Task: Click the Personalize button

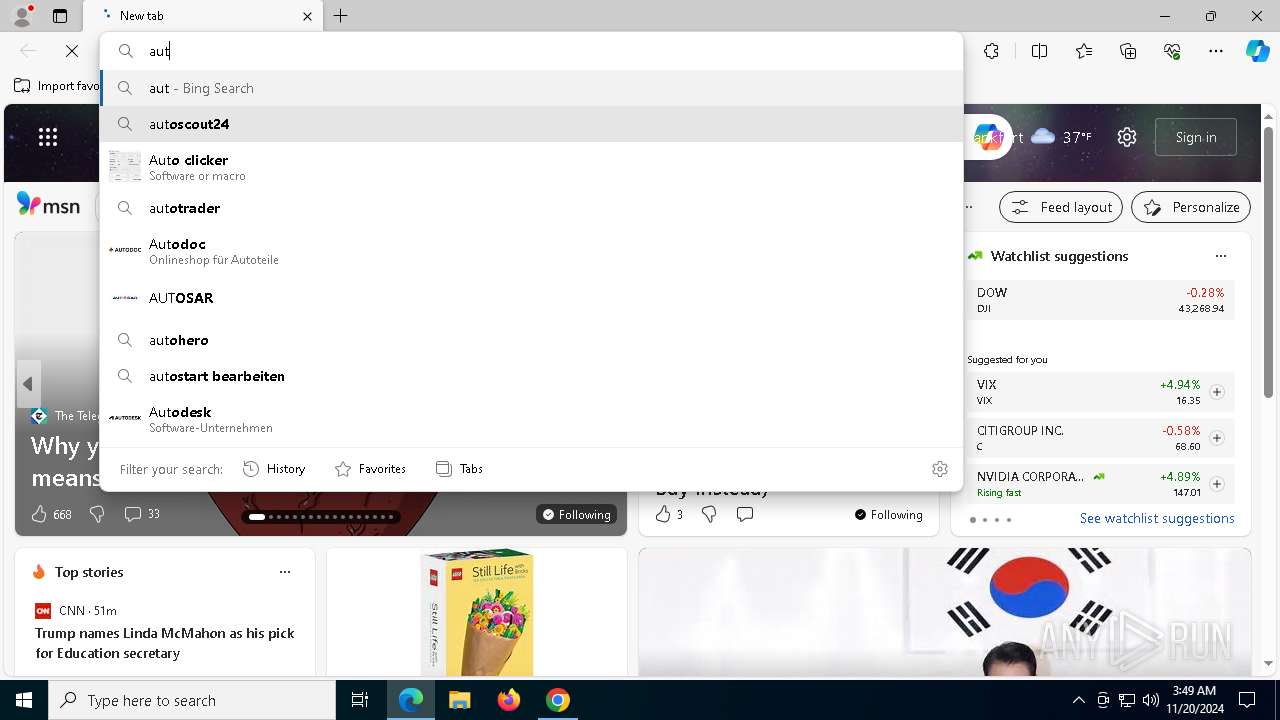Action: [x=1191, y=207]
